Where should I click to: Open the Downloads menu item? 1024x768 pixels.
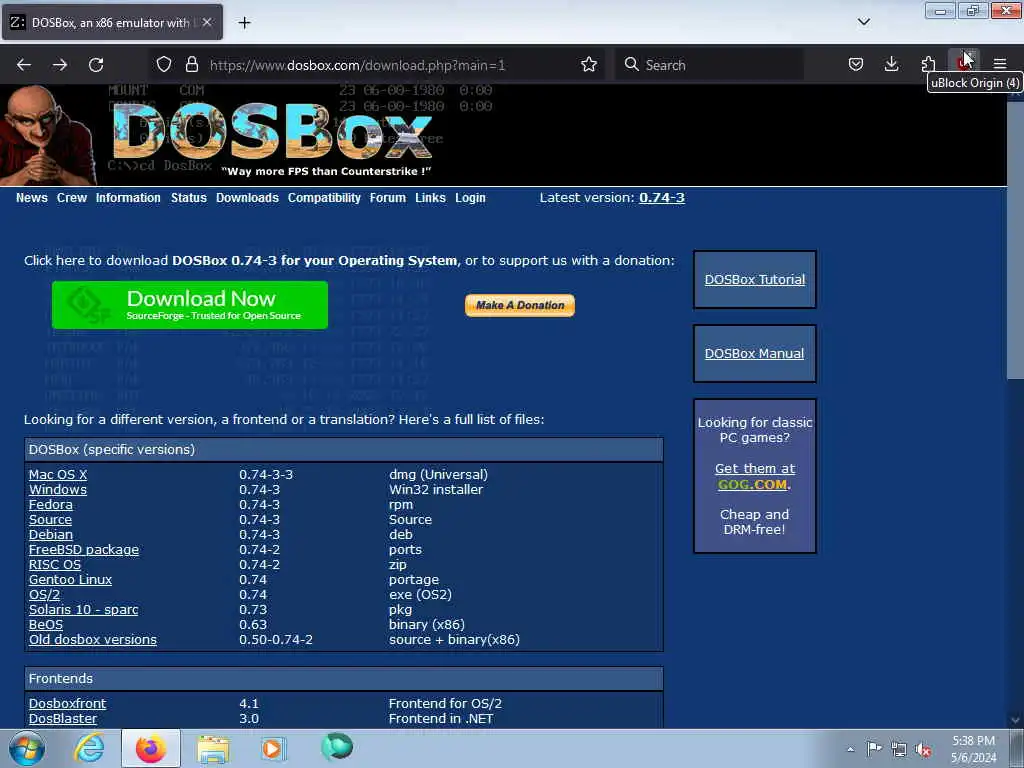pyautogui.click(x=248, y=198)
